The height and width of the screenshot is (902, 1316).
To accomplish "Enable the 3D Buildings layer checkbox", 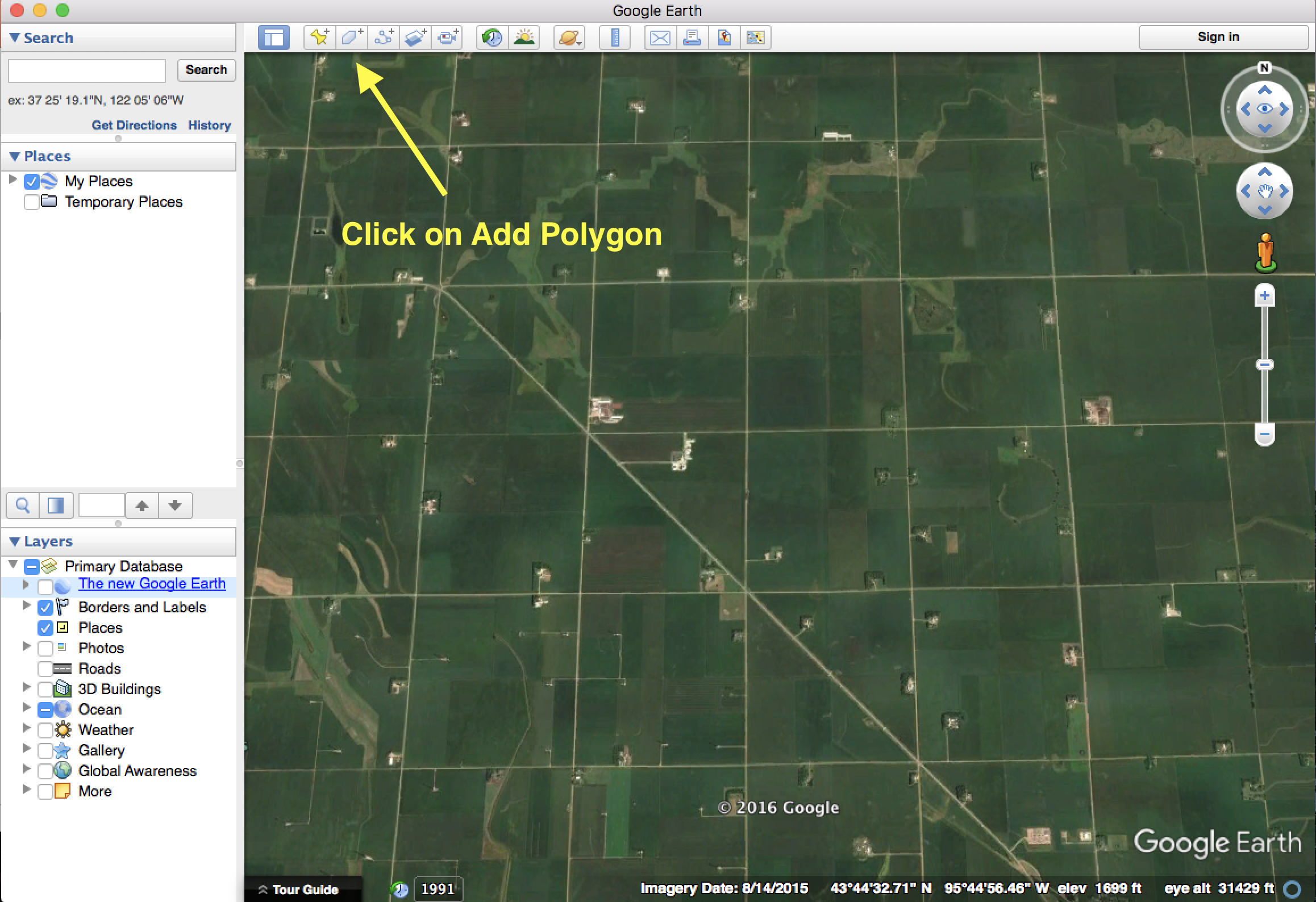I will [x=47, y=689].
